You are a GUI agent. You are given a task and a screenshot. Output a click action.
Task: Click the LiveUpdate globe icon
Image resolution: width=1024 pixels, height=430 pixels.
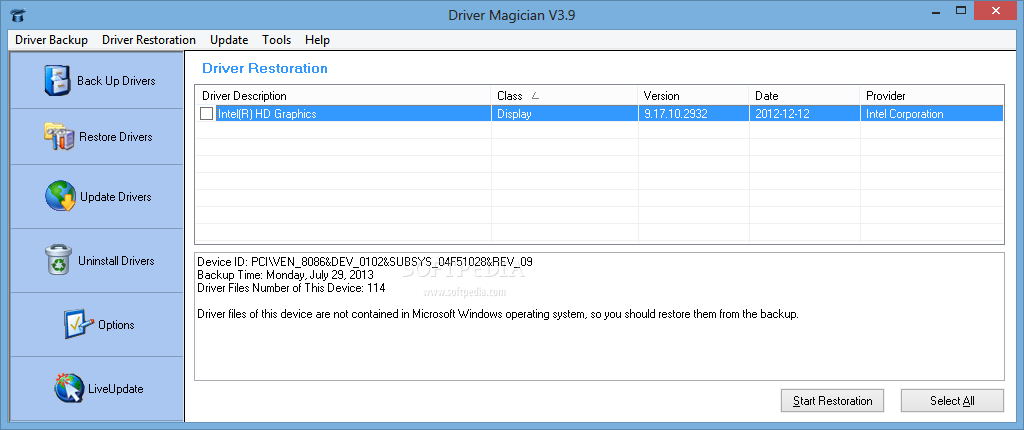(x=70, y=388)
